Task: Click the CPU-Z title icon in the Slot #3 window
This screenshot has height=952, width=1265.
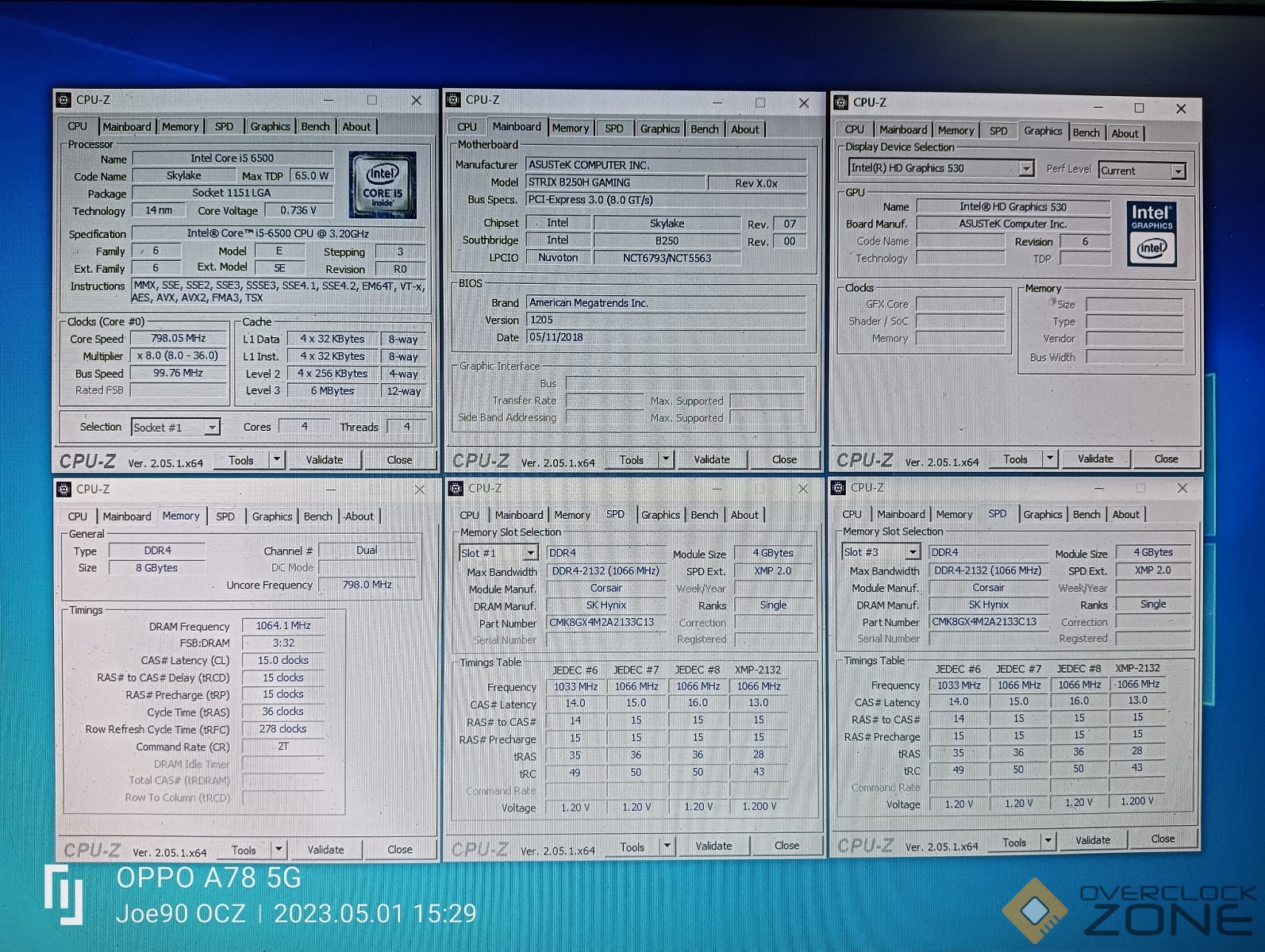Action: coord(838,487)
